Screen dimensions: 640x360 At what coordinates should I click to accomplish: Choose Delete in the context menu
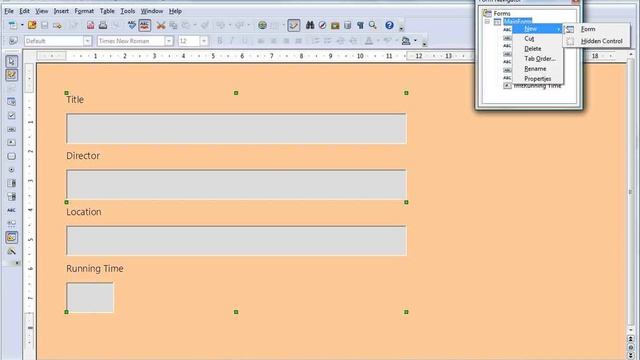[538, 49]
